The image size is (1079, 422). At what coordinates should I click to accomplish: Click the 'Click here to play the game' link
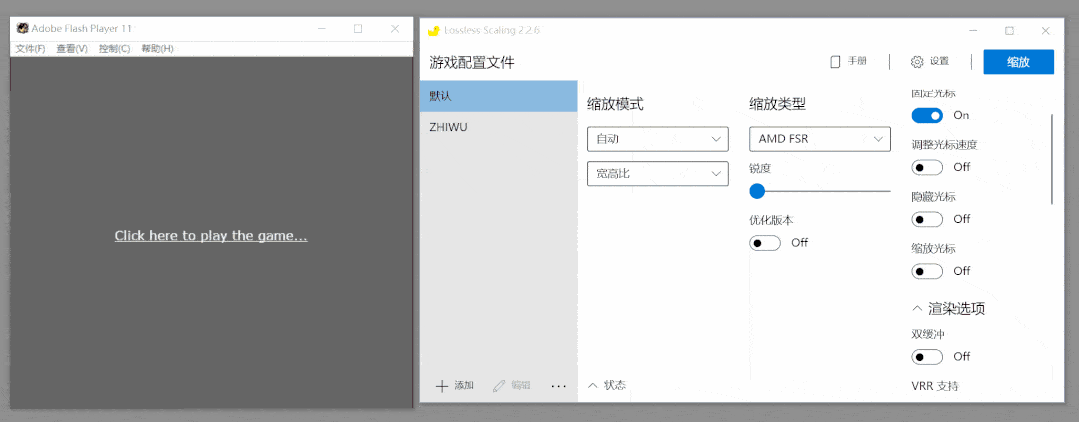point(211,236)
